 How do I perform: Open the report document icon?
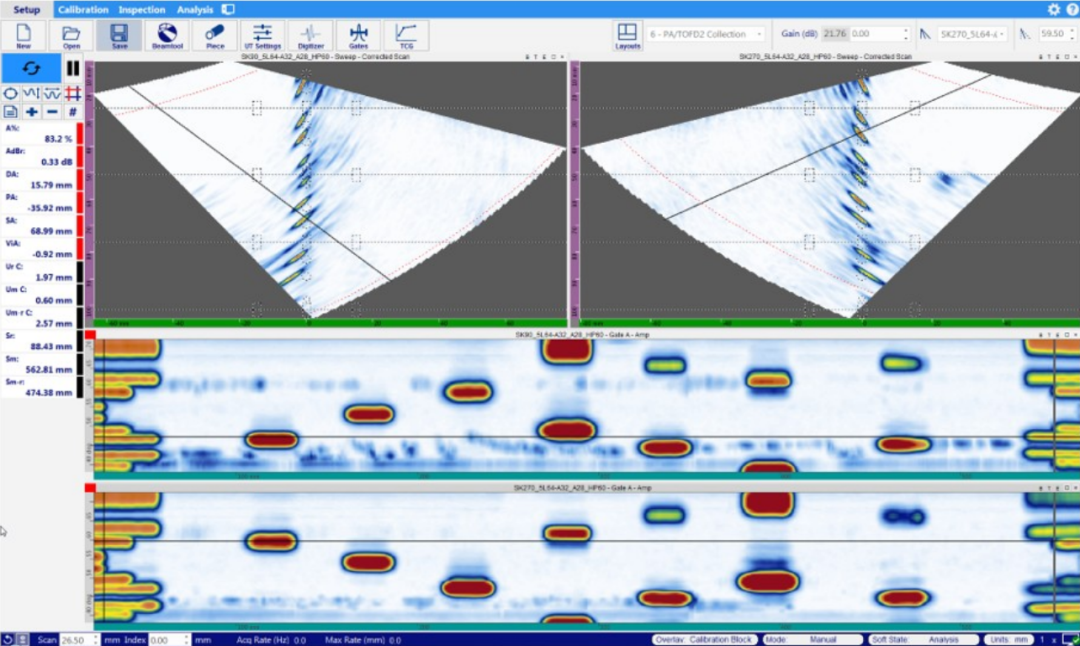[10, 112]
